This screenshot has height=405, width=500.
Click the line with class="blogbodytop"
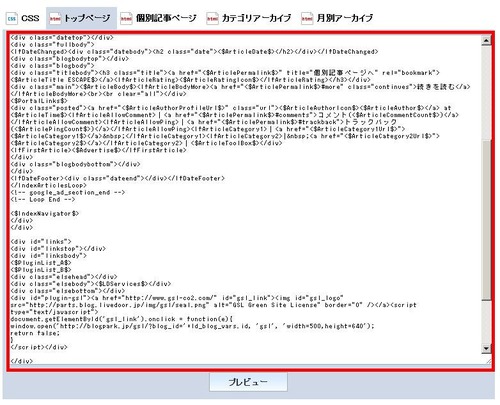tap(70, 59)
